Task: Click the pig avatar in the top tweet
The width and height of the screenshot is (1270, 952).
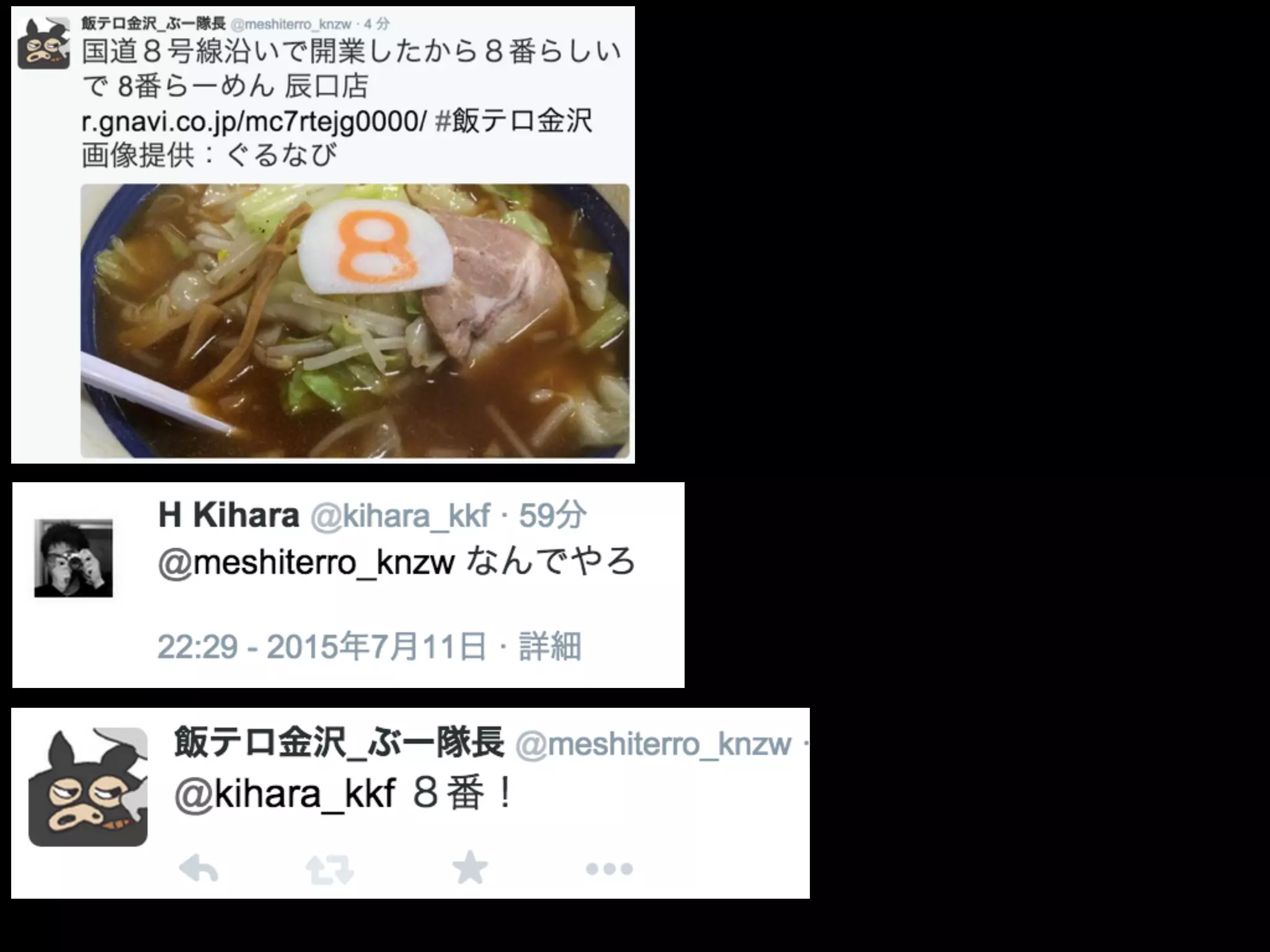Action: [43, 43]
